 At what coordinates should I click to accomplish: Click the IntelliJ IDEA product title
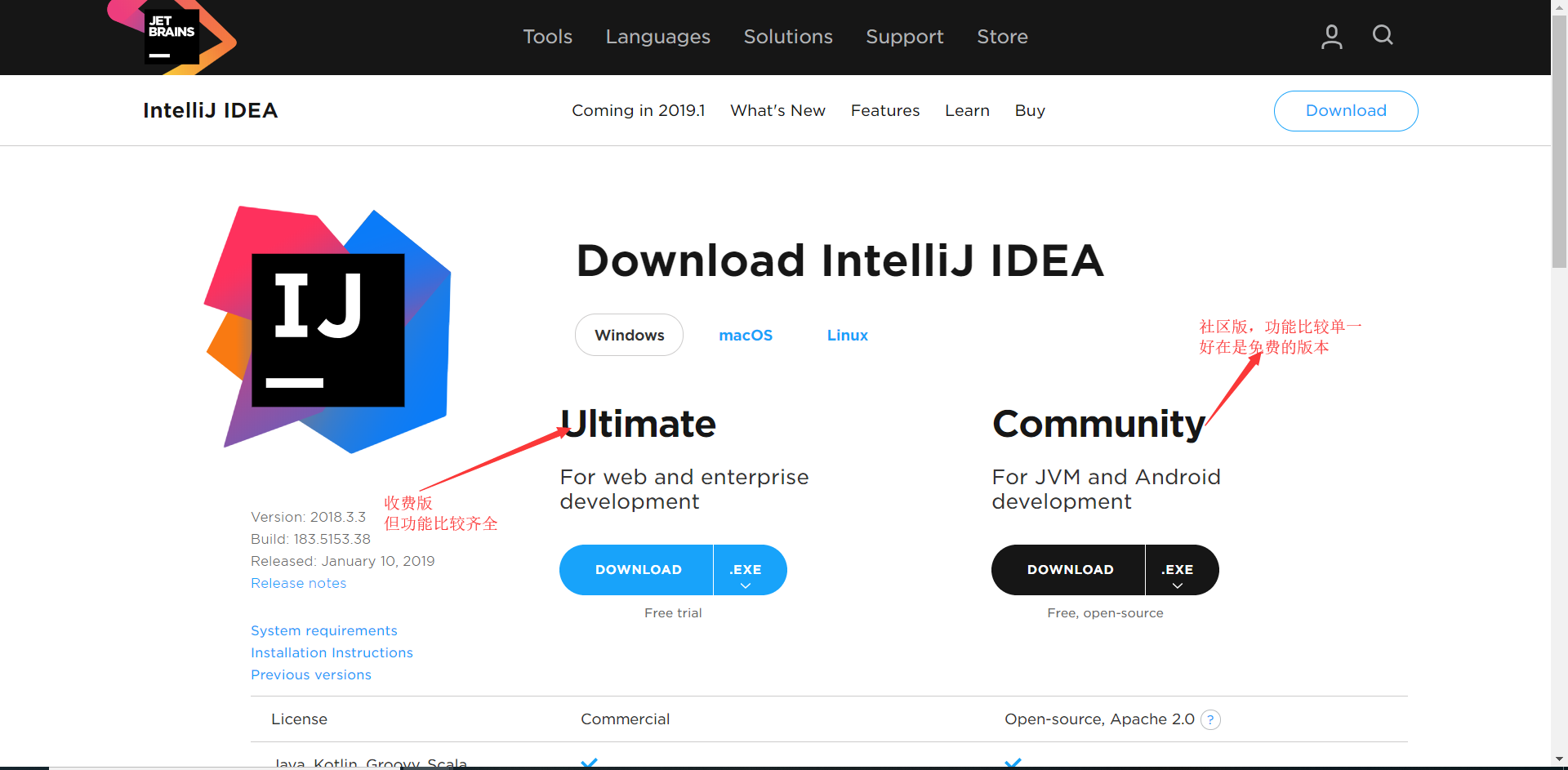pyautogui.click(x=211, y=110)
